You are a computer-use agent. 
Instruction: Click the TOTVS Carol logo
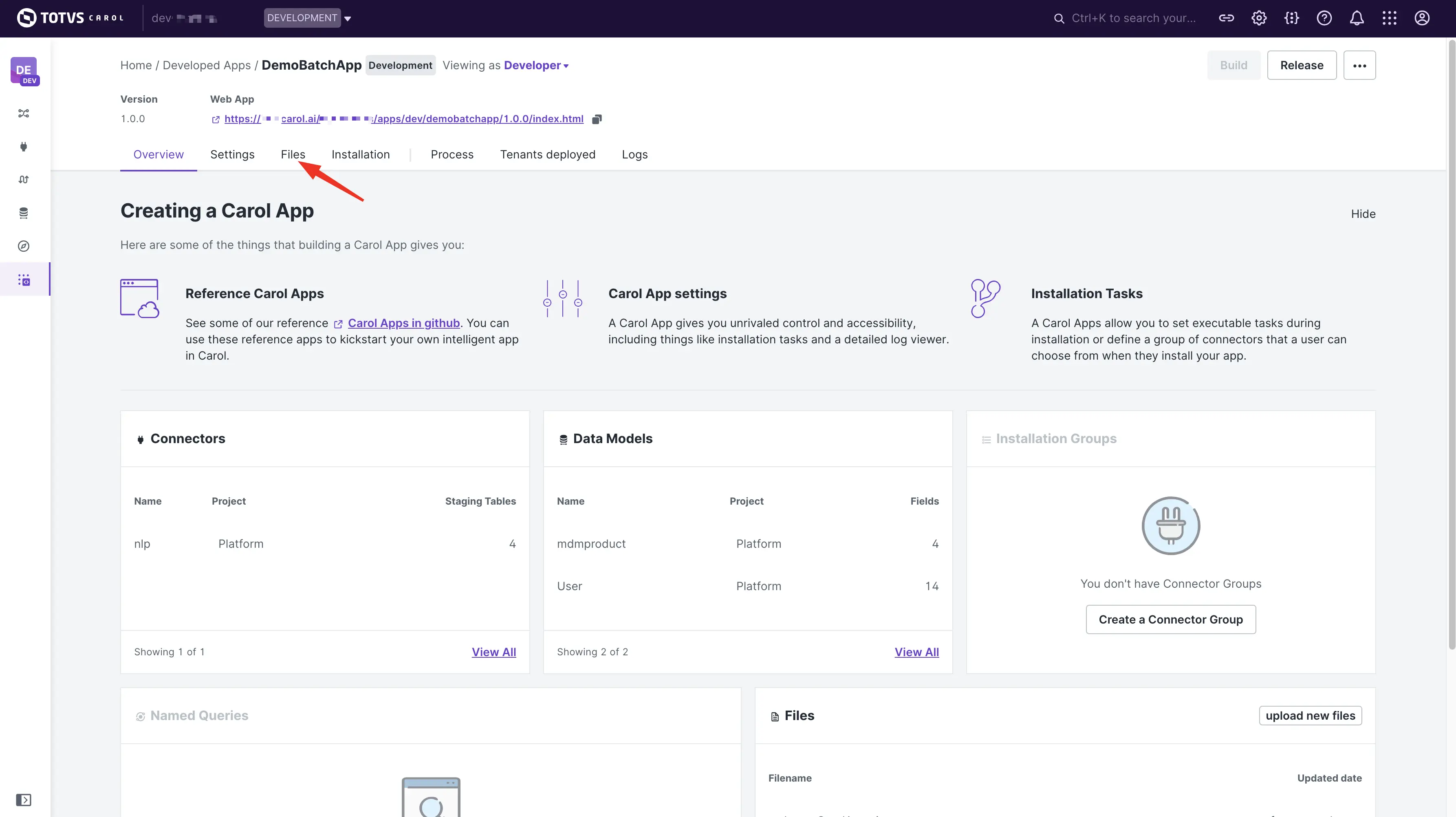(x=70, y=18)
